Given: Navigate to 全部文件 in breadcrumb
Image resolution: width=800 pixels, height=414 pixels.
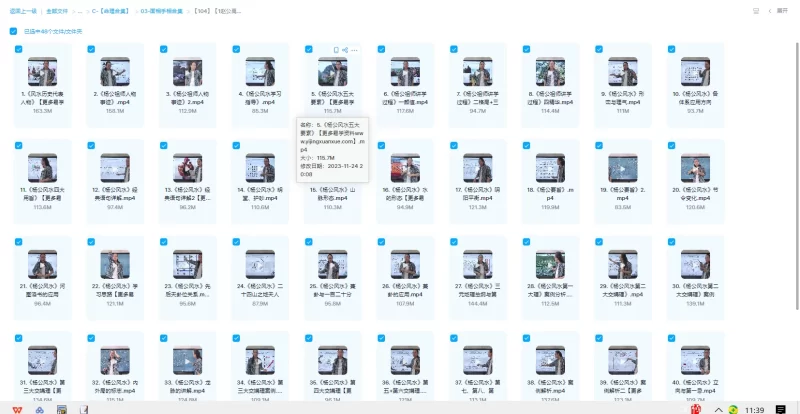Looking at the screenshot, I should pyautogui.click(x=59, y=11).
